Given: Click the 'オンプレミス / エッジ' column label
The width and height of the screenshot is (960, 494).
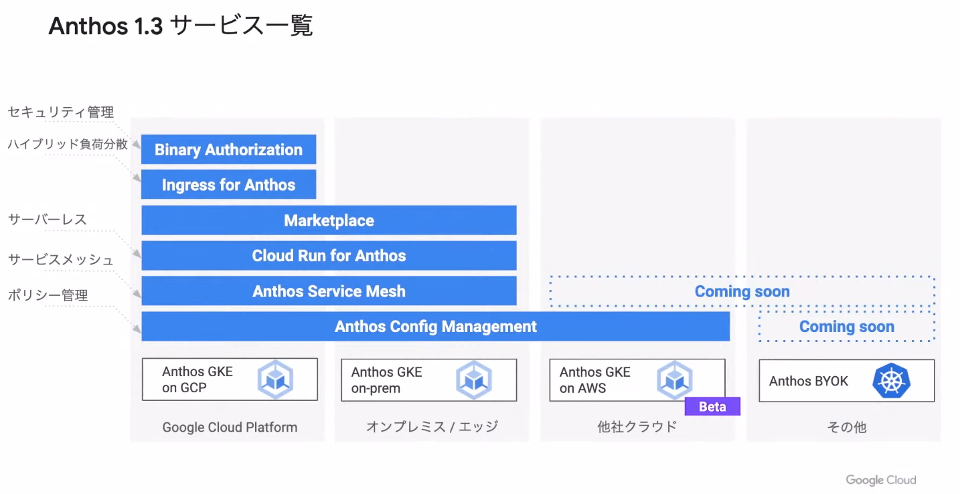Looking at the screenshot, I should [x=432, y=427].
